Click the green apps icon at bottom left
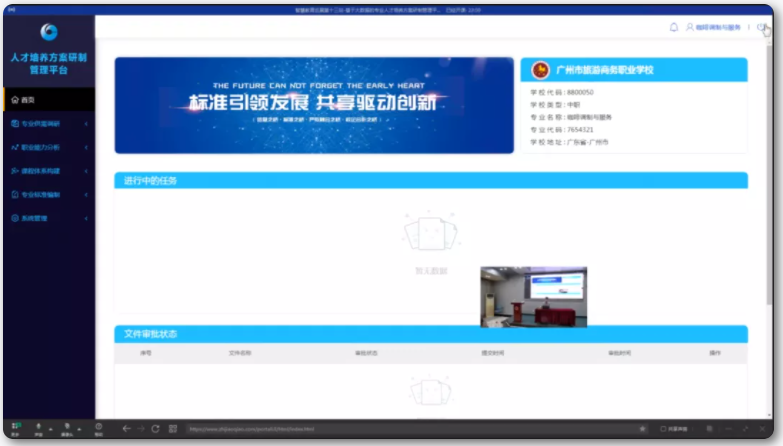The width and height of the screenshot is (783, 446). (x=16, y=426)
